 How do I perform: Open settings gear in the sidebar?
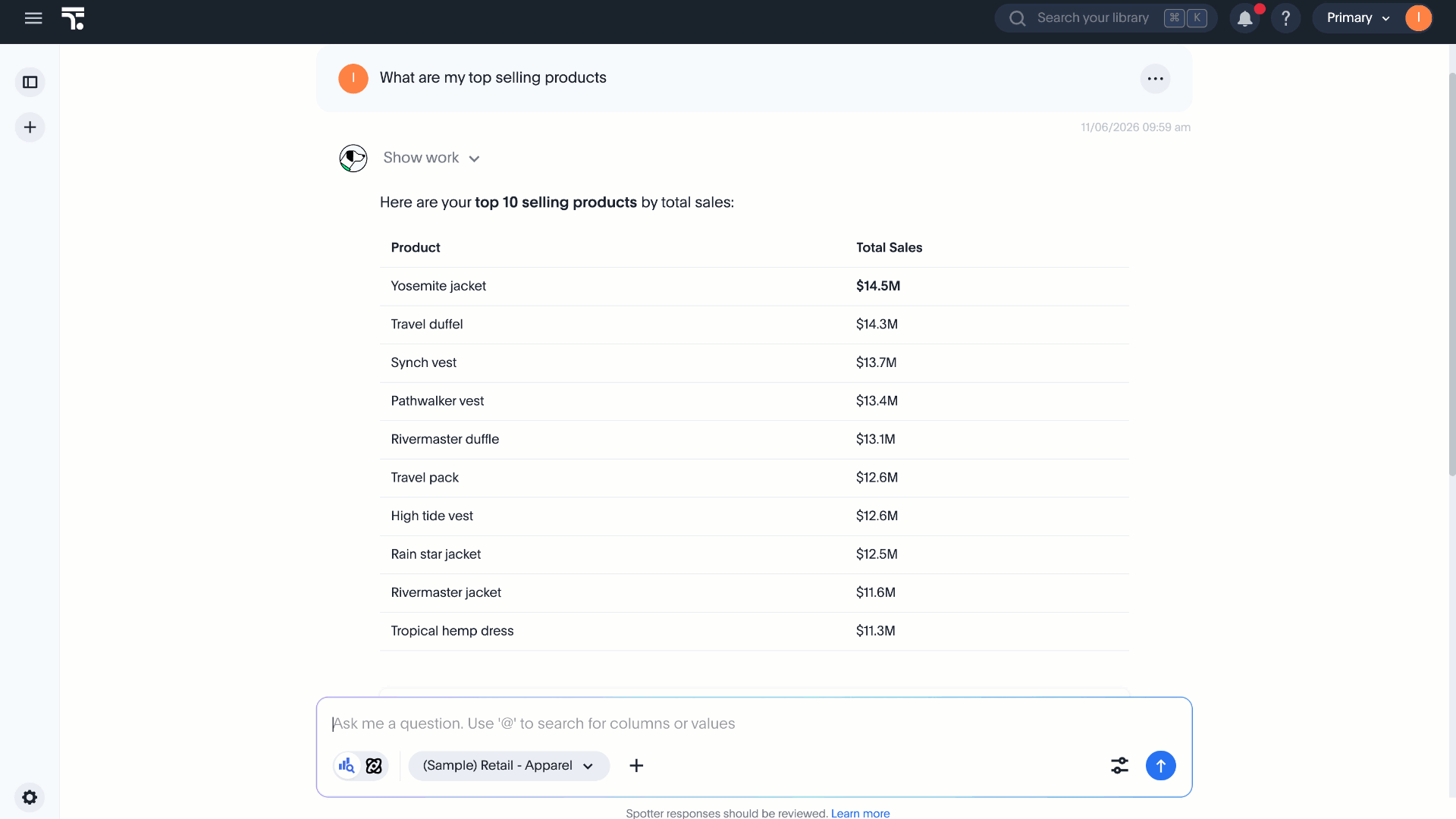(x=30, y=797)
